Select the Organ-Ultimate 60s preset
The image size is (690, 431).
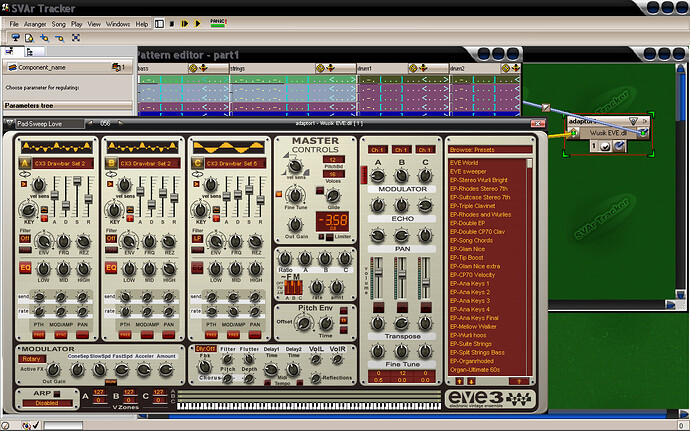click(475, 370)
